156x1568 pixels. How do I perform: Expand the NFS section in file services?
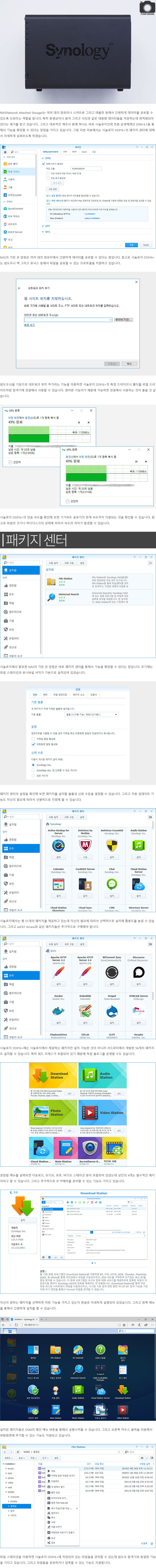[48, 232]
